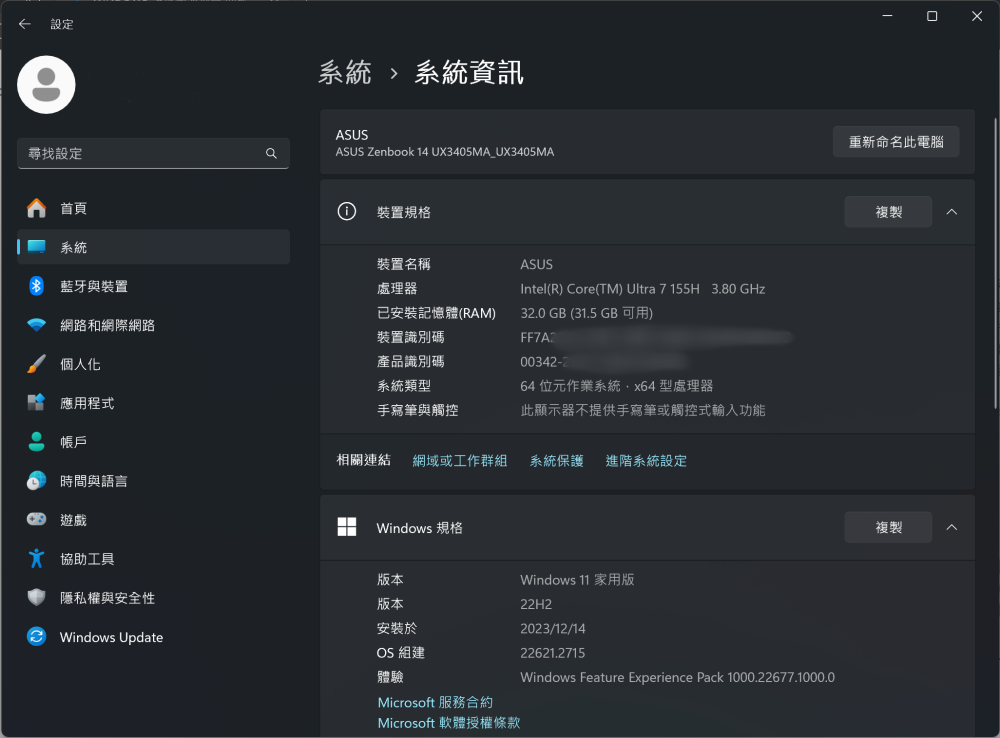Image resolution: width=1000 pixels, height=738 pixels.
Task: Click the 個人化 paintbrush icon
Action: pos(37,364)
